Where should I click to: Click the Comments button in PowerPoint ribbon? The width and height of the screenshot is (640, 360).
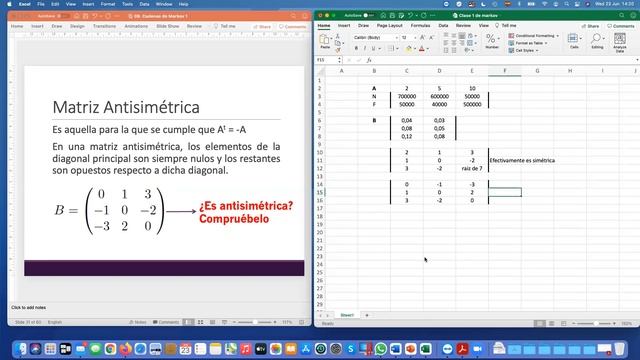tap(292, 27)
